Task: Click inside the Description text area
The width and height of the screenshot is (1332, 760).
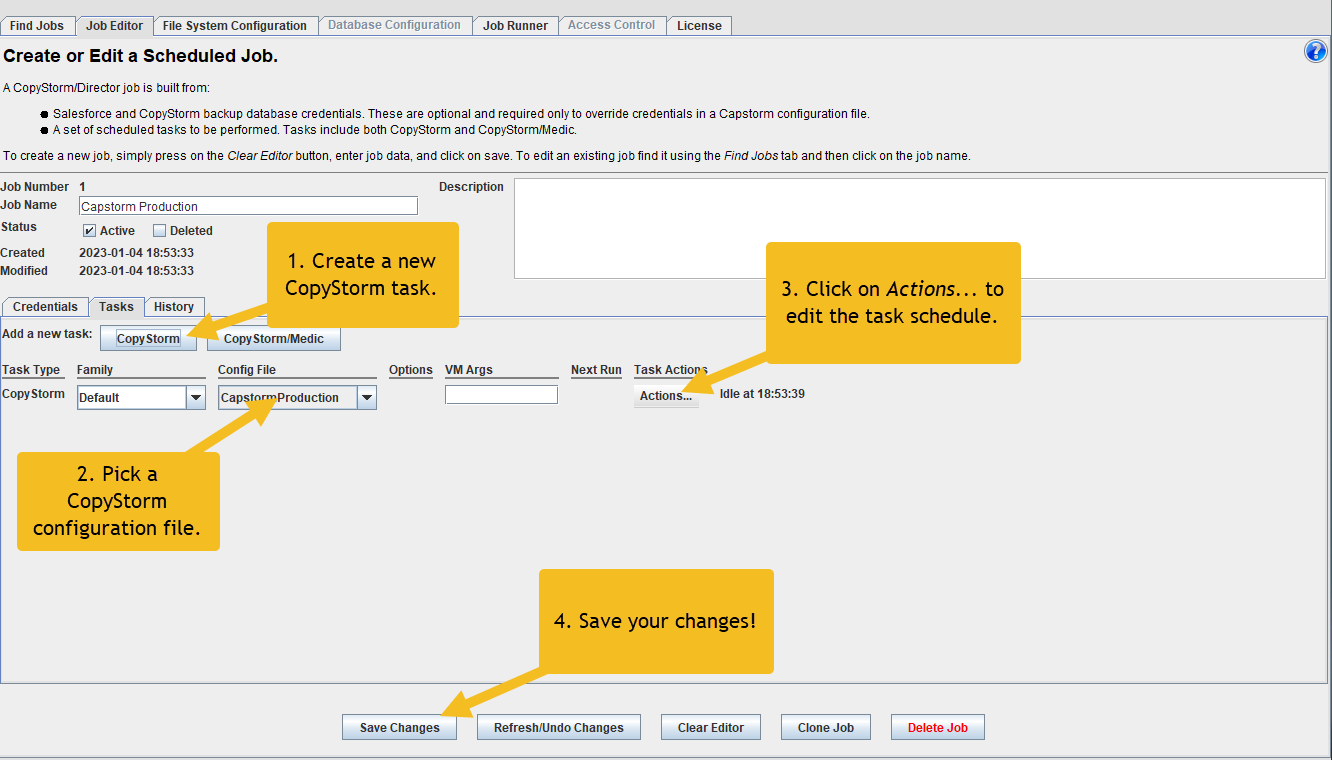Action: (920, 228)
